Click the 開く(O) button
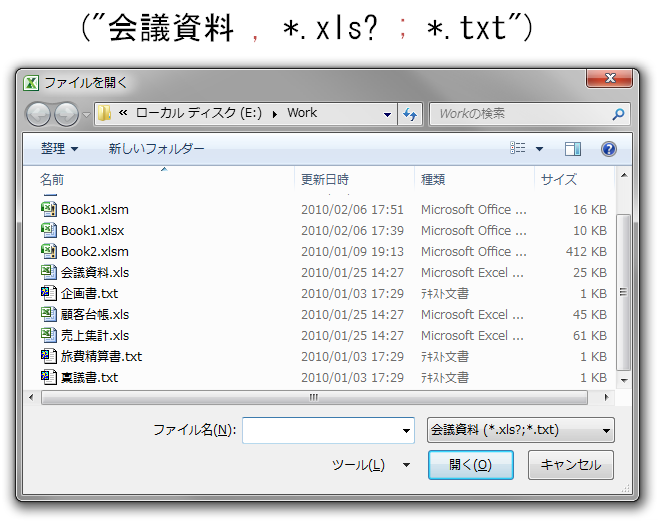 pyautogui.click(x=470, y=465)
